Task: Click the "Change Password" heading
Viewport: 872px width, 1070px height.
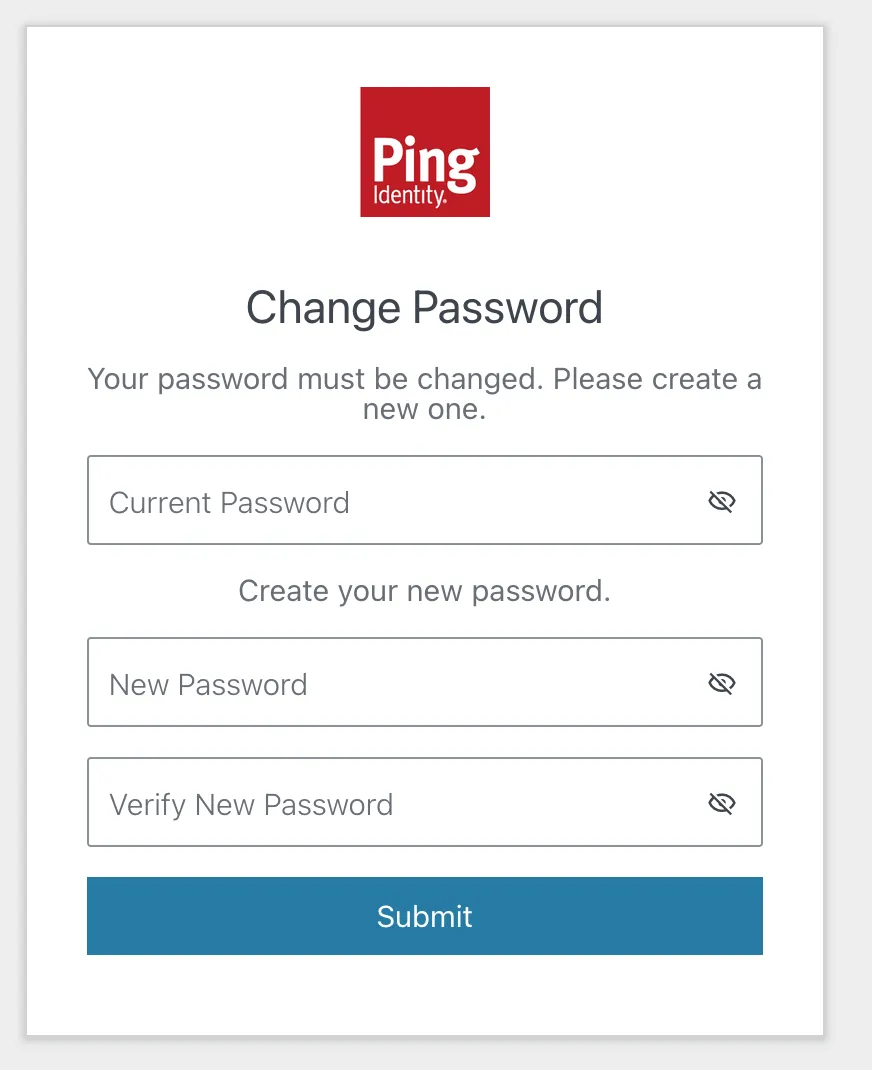Action: pyautogui.click(x=425, y=308)
